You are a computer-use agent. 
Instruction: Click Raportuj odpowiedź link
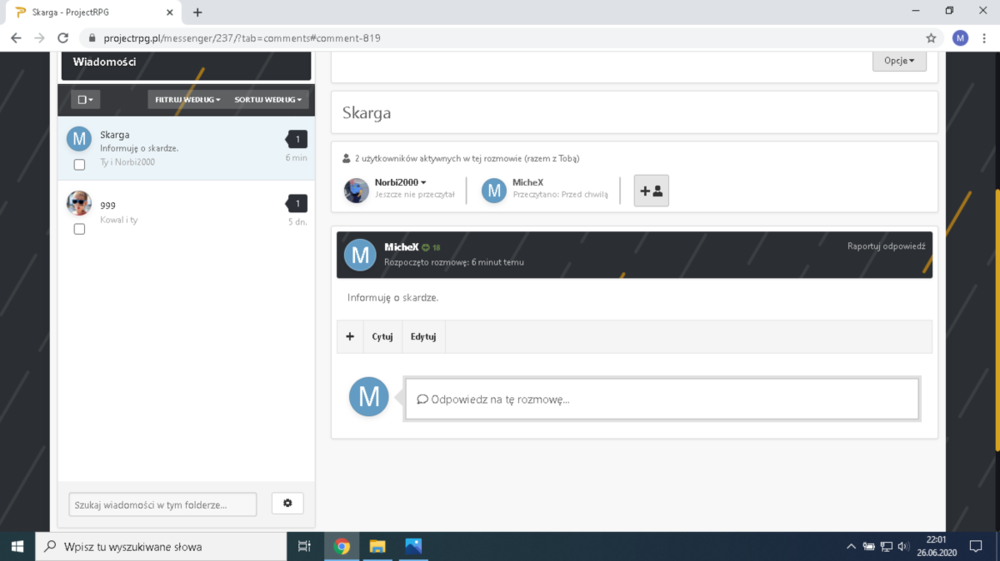tap(886, 246)
